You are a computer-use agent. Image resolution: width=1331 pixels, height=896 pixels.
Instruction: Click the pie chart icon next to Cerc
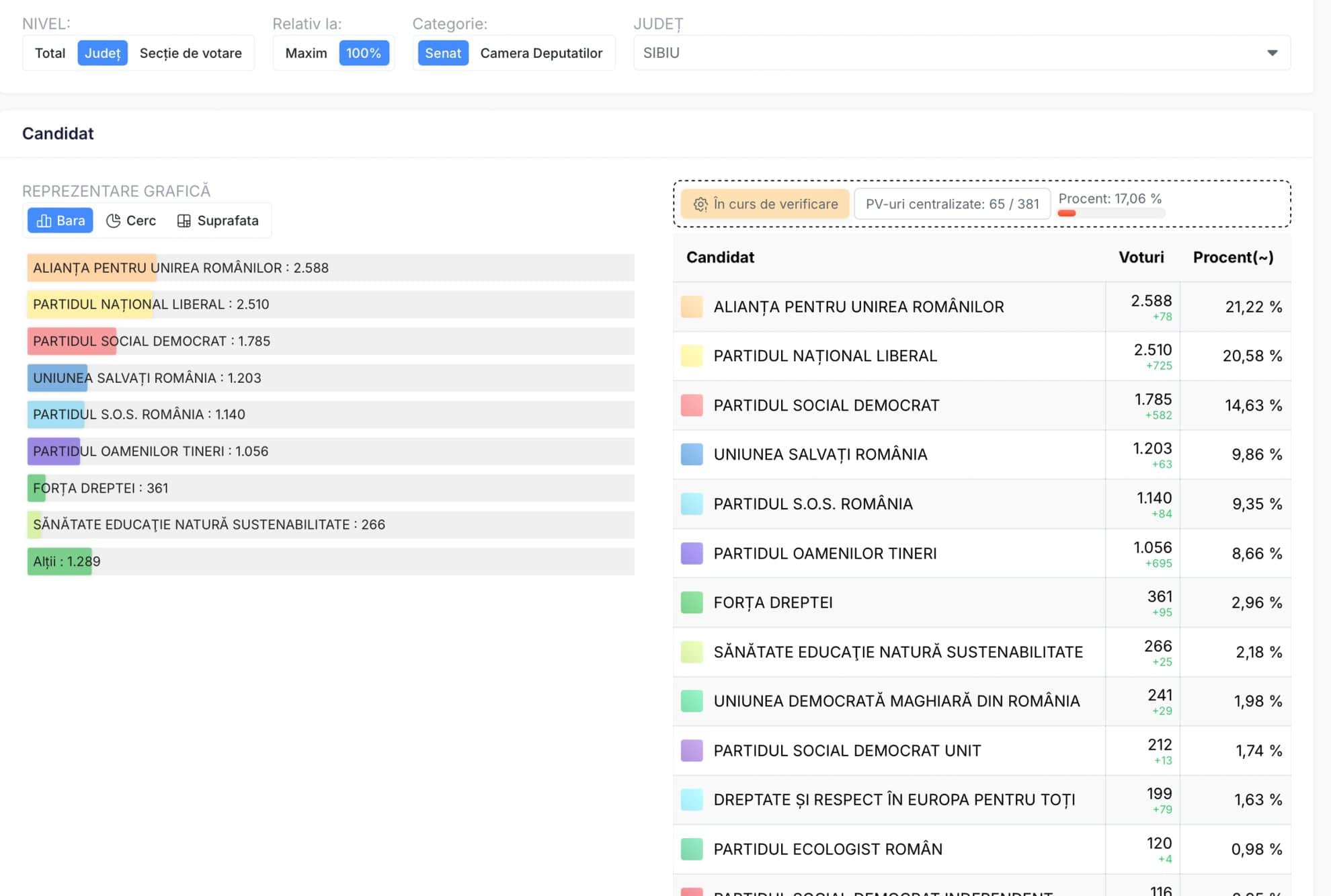click(113, 220)
